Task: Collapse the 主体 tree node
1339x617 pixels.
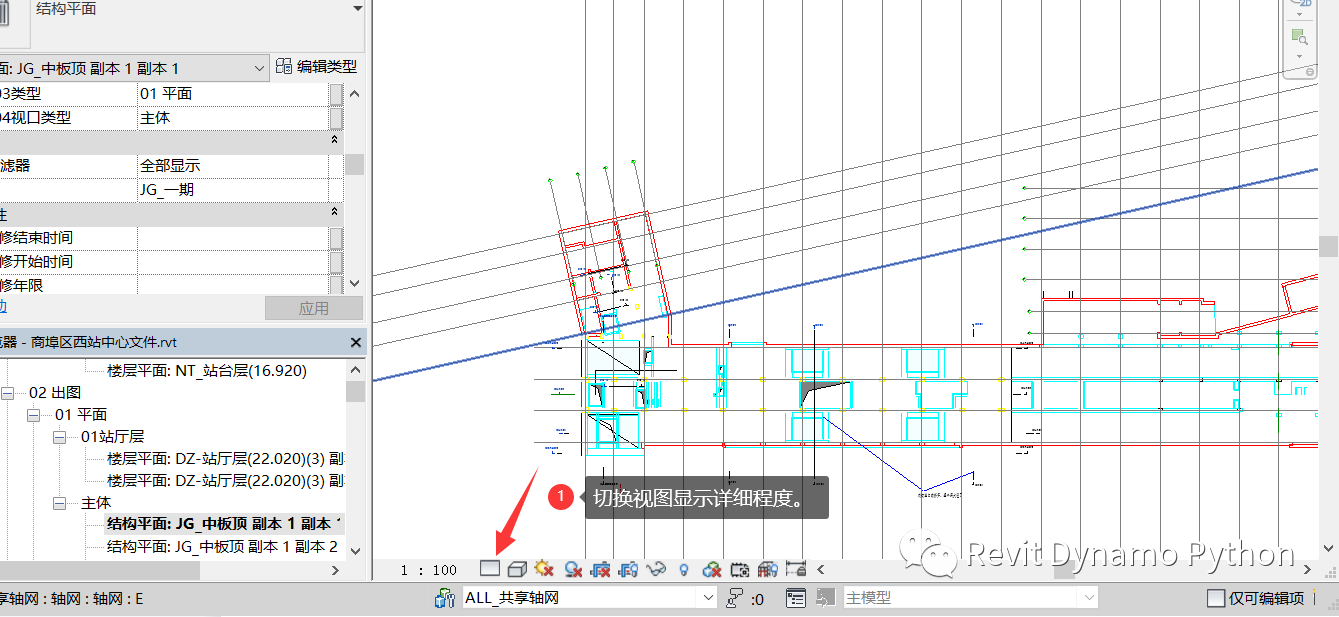Action: click(62, 503)
